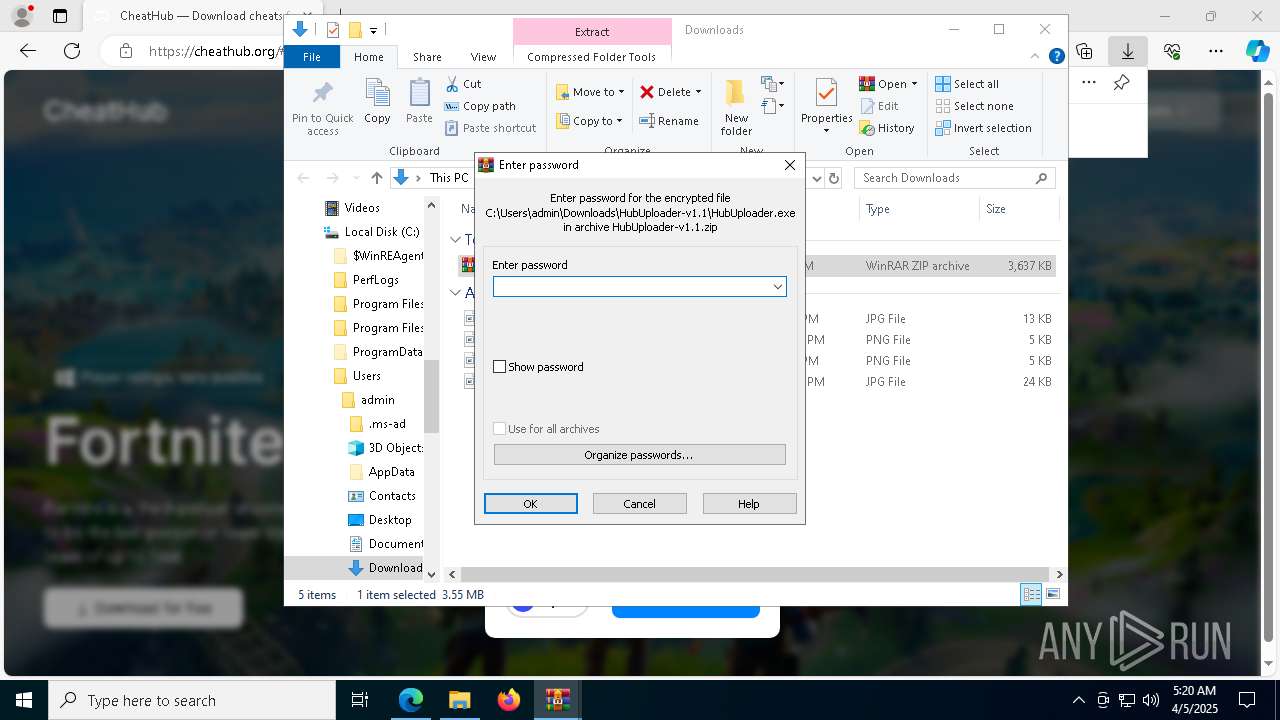1280x720 pixels.
Task: Click Help in password dialog
Action: click(749, 504)
